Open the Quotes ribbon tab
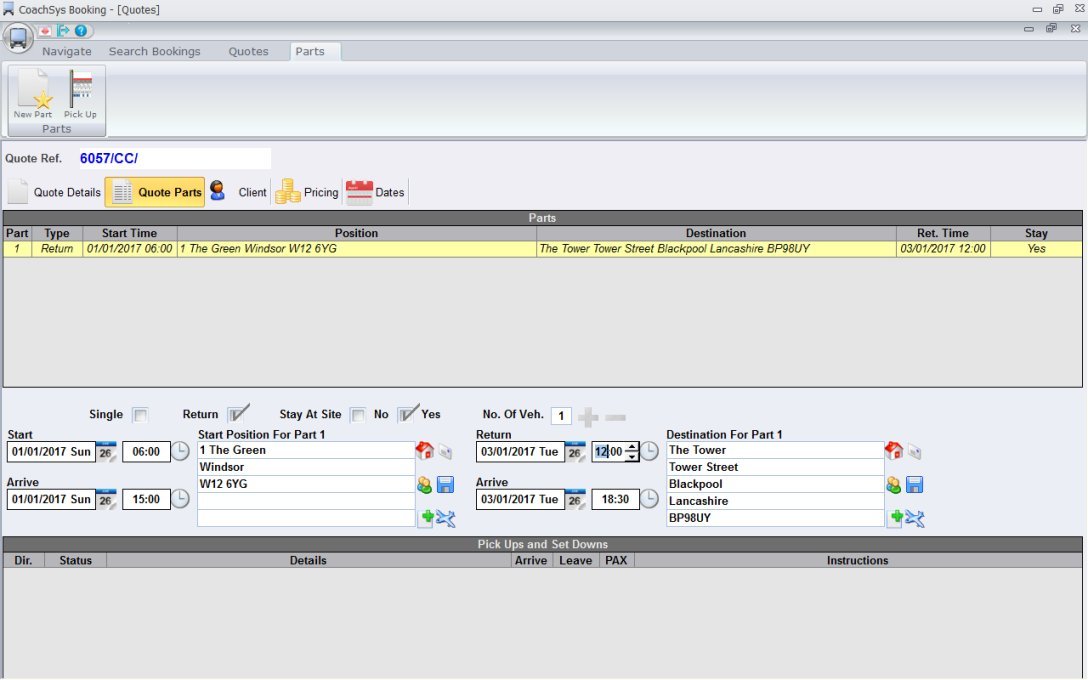The height and width of the screenshot is (680, 1088). pos(248,51)
